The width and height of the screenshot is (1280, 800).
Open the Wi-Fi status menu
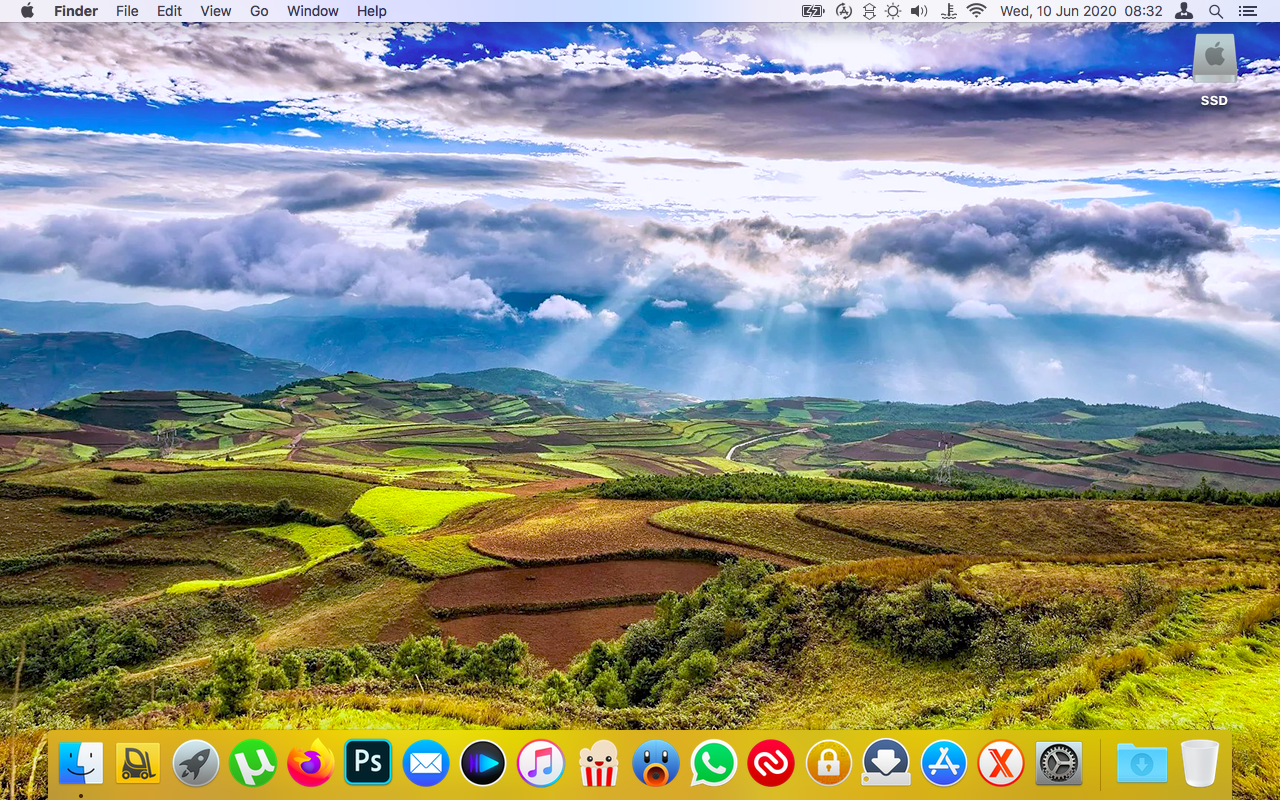click(x=977, y=11)
